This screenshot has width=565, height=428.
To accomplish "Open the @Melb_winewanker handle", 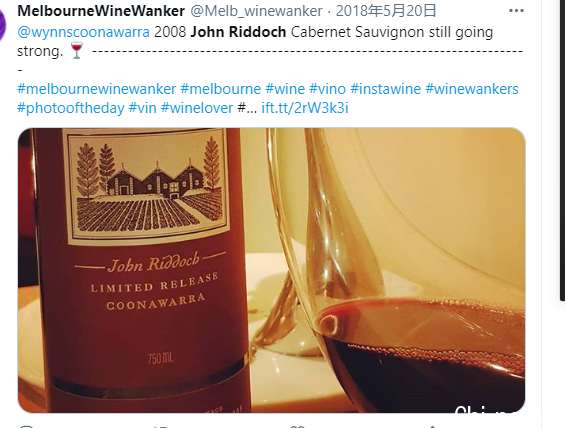I will click(256, 11).
